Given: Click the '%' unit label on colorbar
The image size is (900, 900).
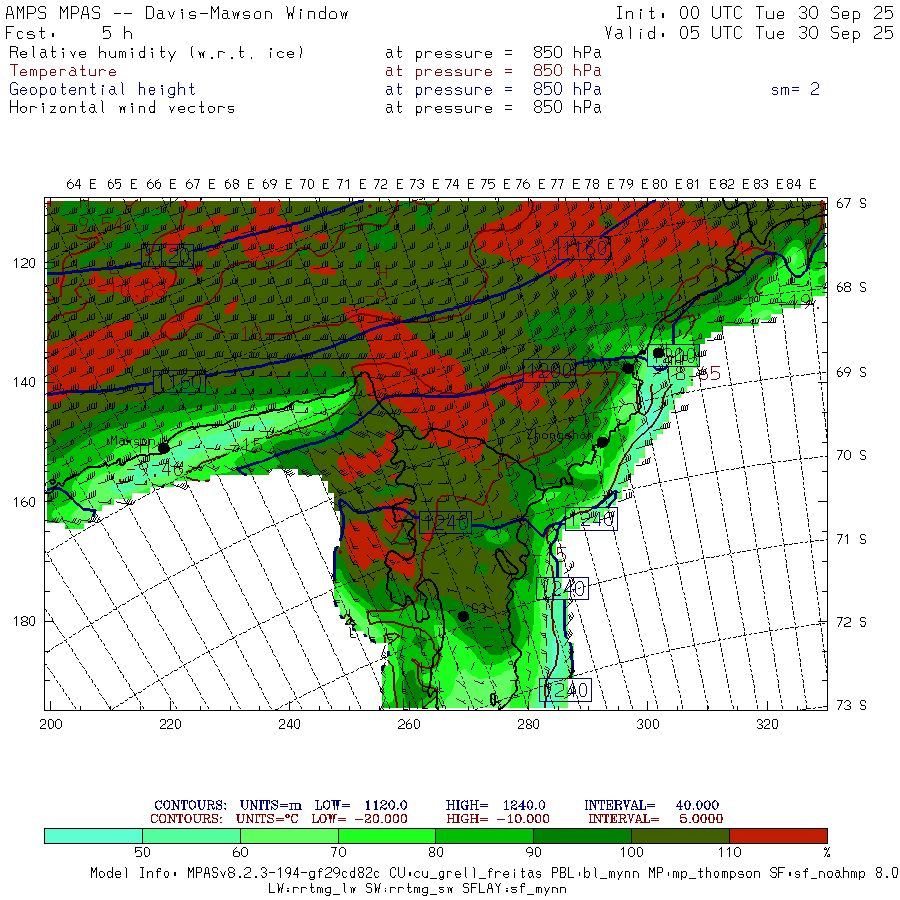Looking at the screenshot, I should [827, 852].
